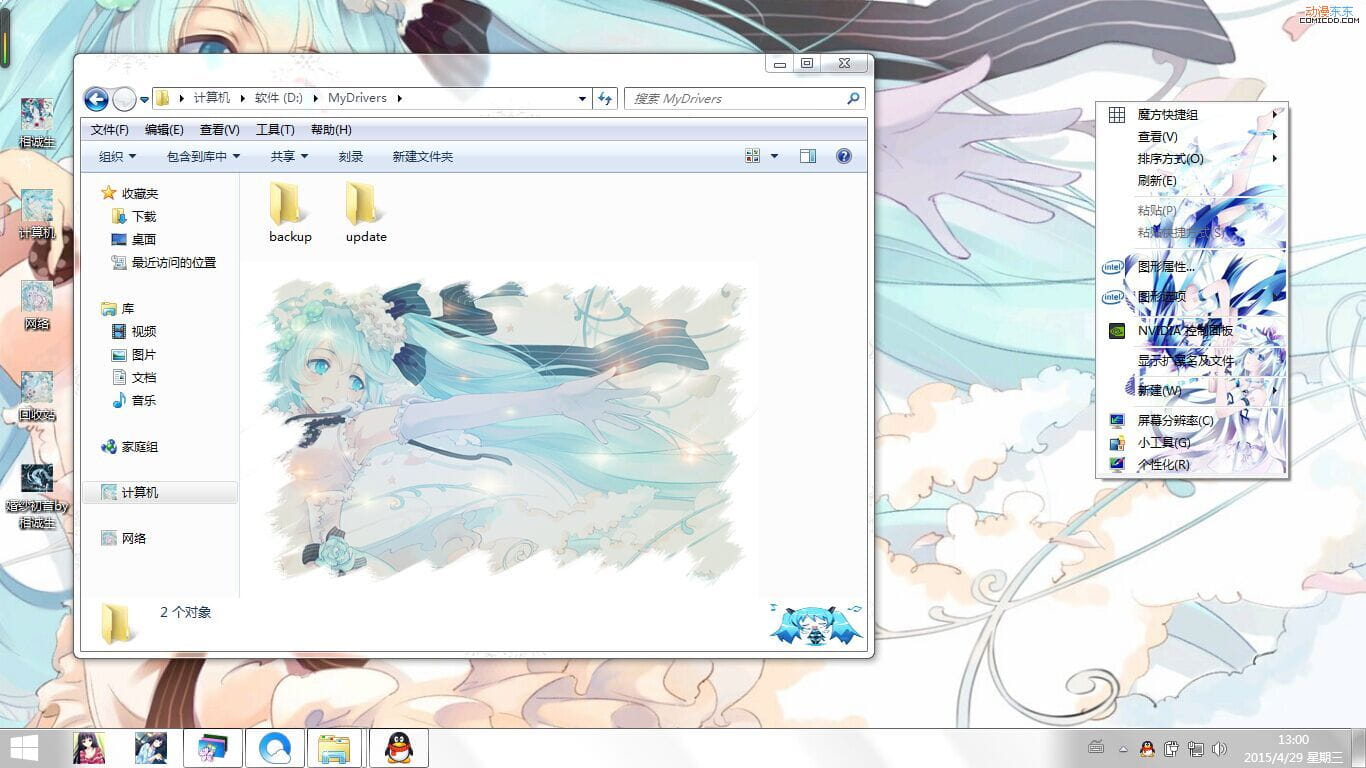This screenshot has width=1366, height=768.
Task: Click inside the 搜索 MyDrivers search box
Action: pyautogui.click(x=740, y=98)
